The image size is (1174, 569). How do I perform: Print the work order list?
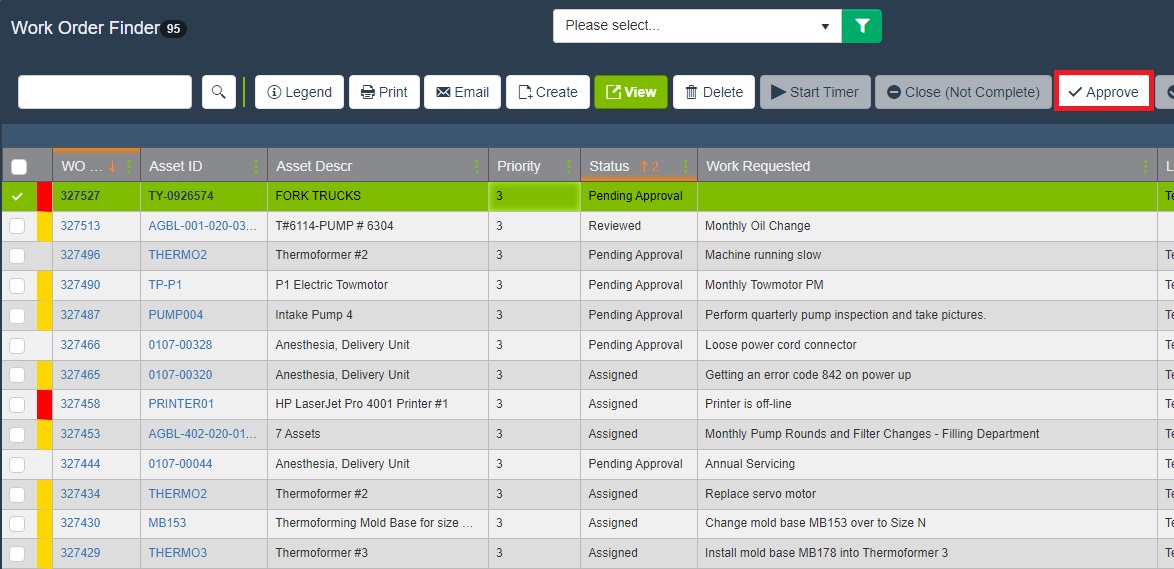pyautogui.click(x=384, y=92)
